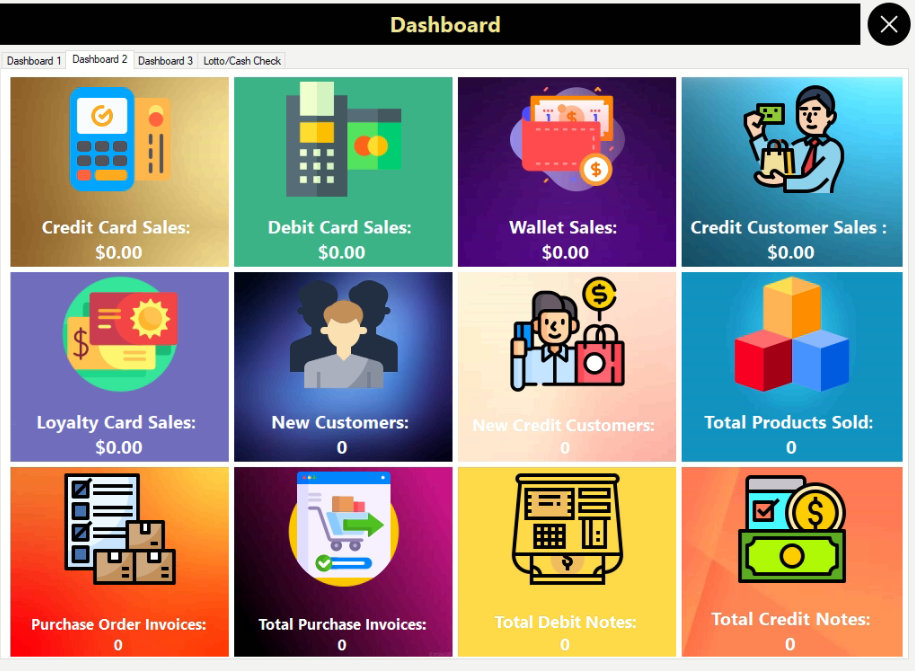Select the Total Debit Notes ATM icon
Screen dimensions: 915x671
567,529
